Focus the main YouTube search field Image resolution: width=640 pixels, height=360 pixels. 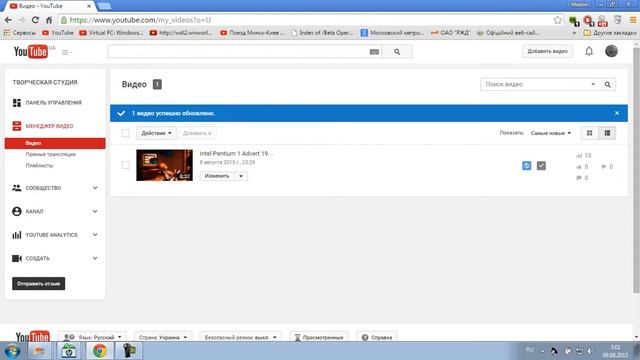[x=238, y=52]
